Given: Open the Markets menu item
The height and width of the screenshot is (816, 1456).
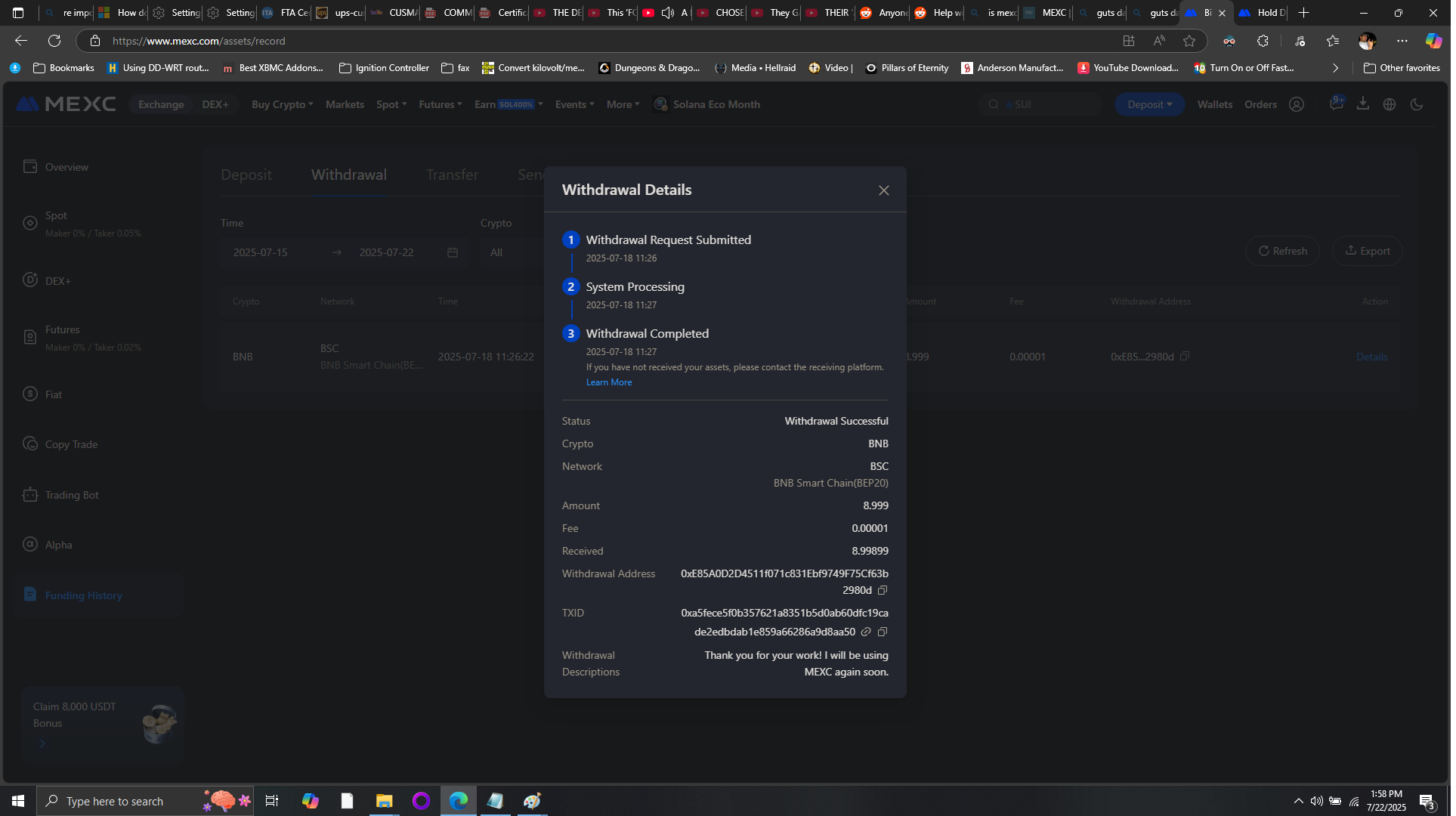Looking at the screenshot, I should (345, 104).
